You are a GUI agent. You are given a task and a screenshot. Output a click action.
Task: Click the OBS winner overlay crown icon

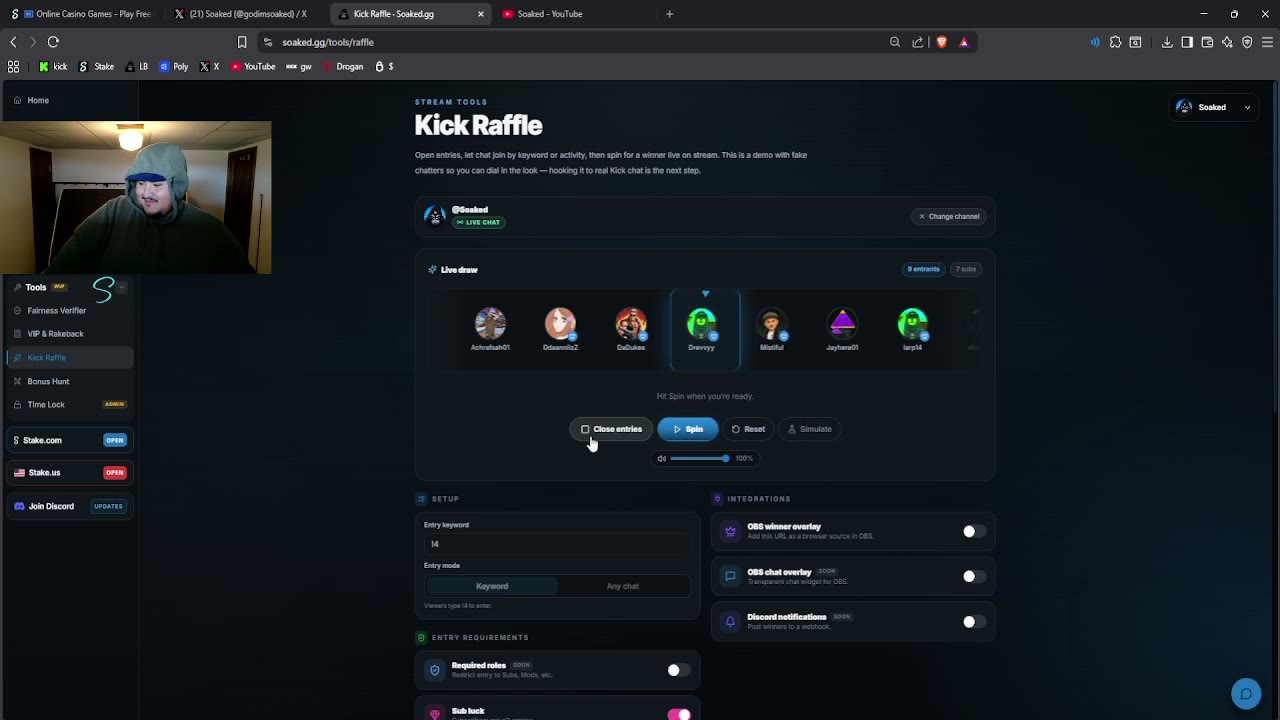[730, 531]
